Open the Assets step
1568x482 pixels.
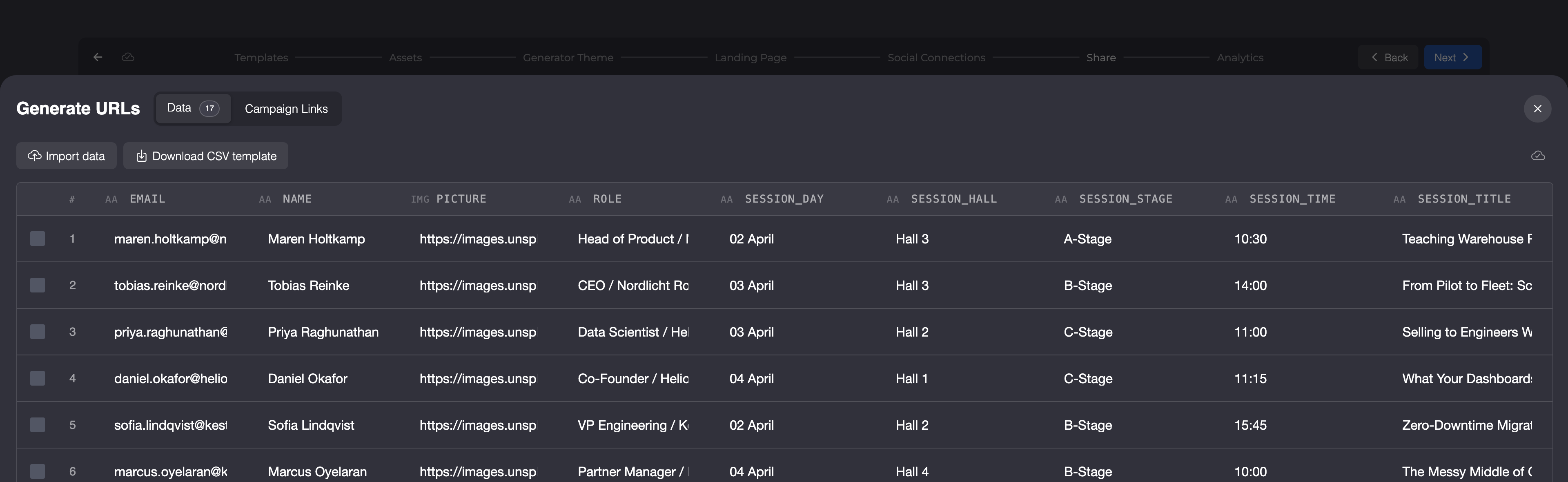[x=405, y=58]
